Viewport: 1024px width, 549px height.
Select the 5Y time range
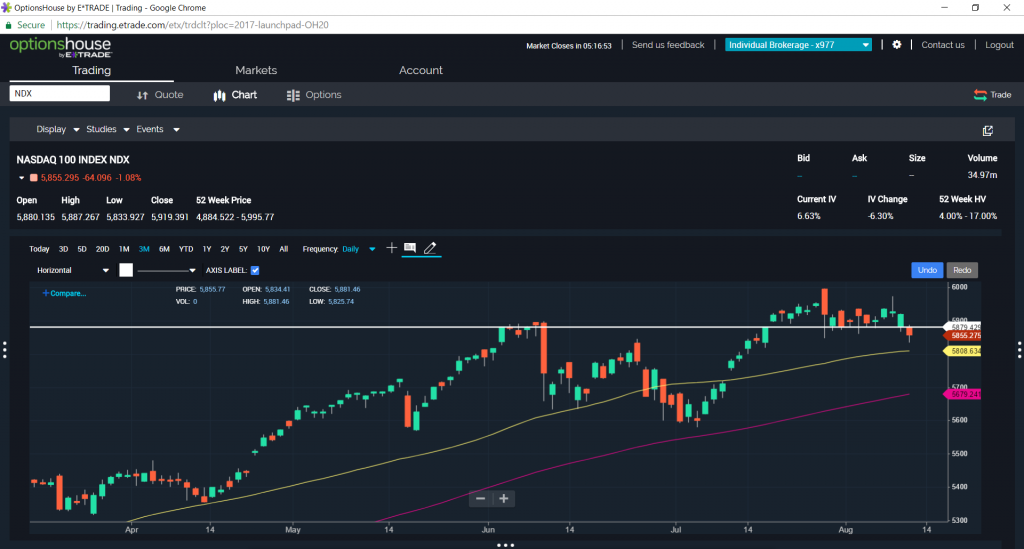(243, 249)
